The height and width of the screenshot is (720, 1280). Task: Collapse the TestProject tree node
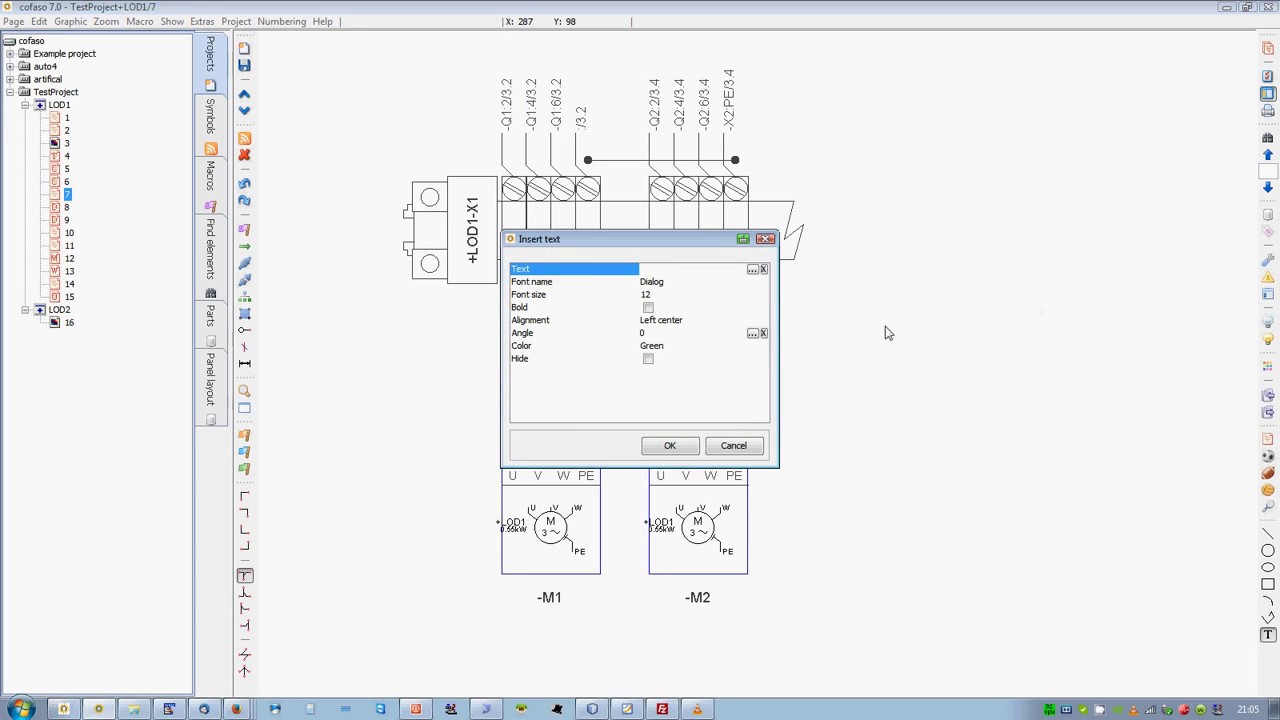pos(10,92)
